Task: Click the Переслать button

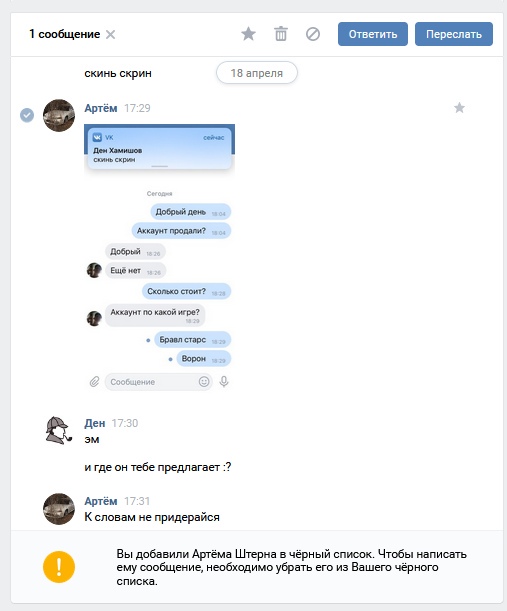Action: 454,34
